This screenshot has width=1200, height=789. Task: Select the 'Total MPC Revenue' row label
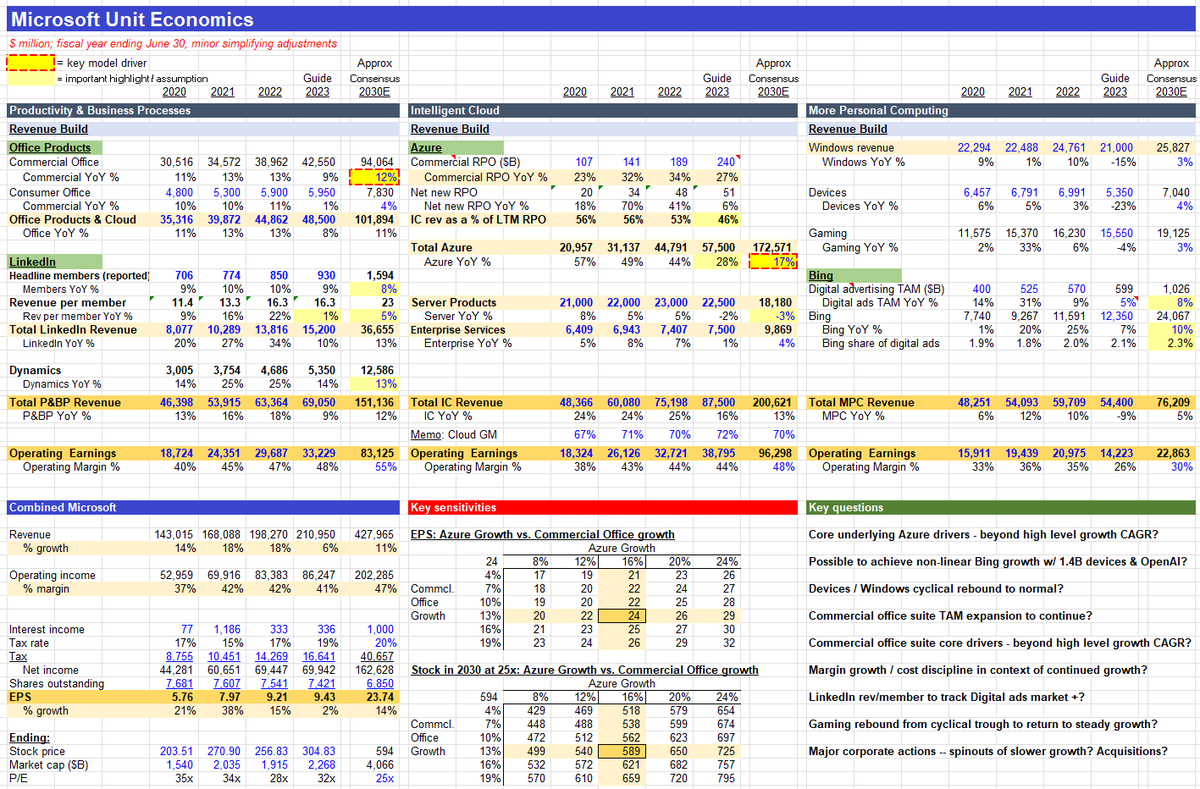[x=861, y=403]
